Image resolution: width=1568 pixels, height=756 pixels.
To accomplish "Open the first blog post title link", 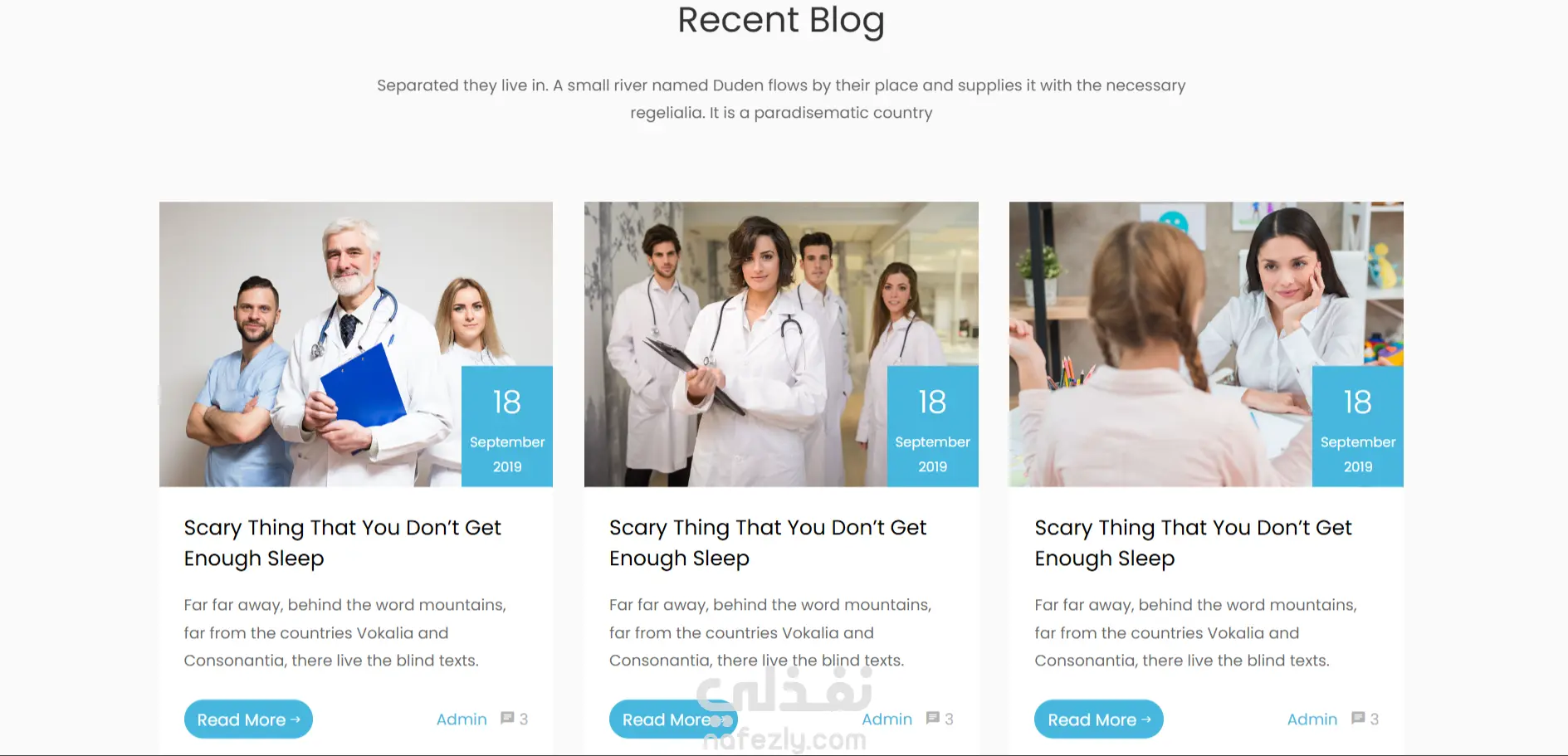I will tap(342, 543).
